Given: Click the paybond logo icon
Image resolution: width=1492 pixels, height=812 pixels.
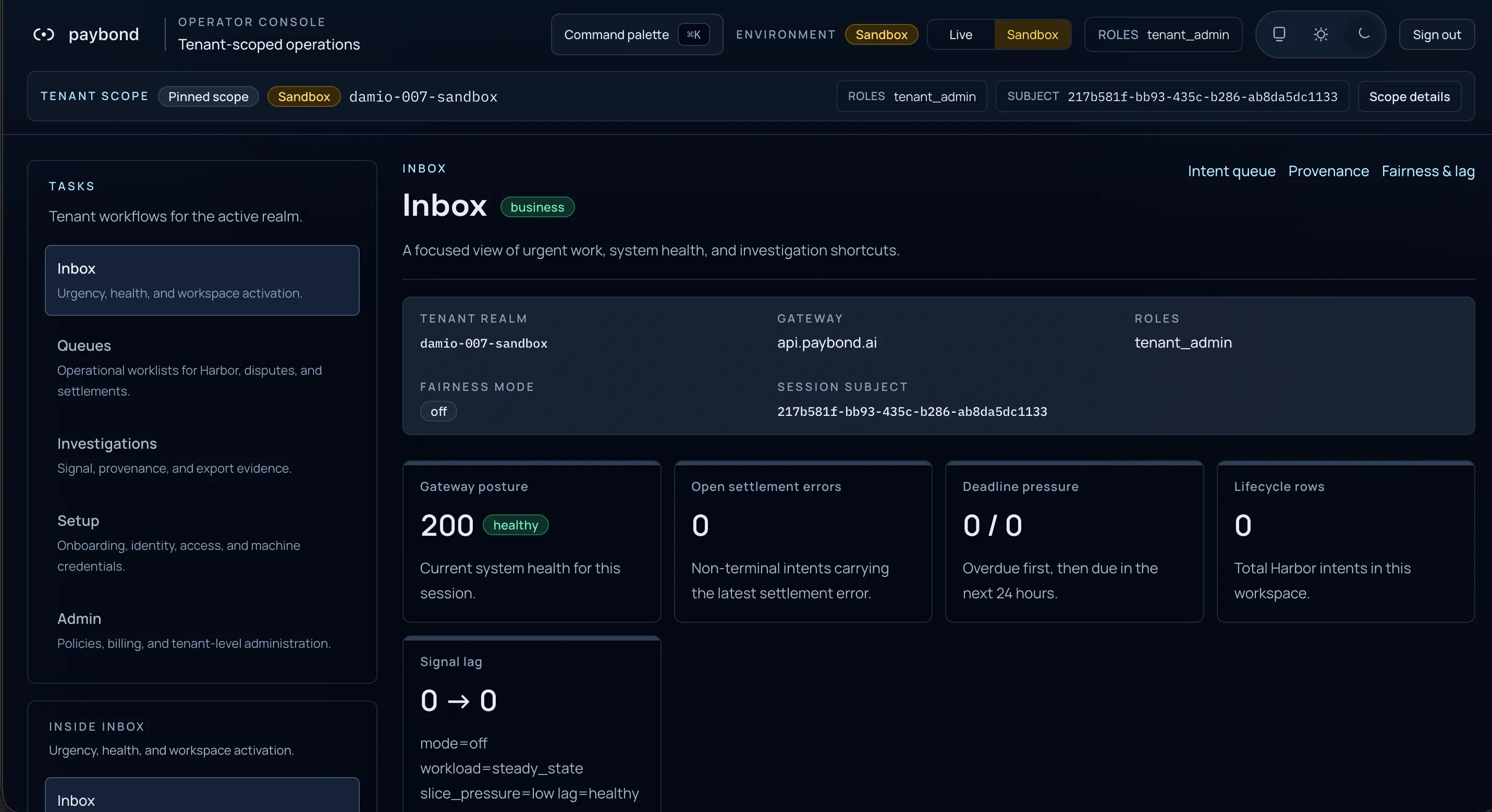Looking at the screenshot, I should point(43,35).
